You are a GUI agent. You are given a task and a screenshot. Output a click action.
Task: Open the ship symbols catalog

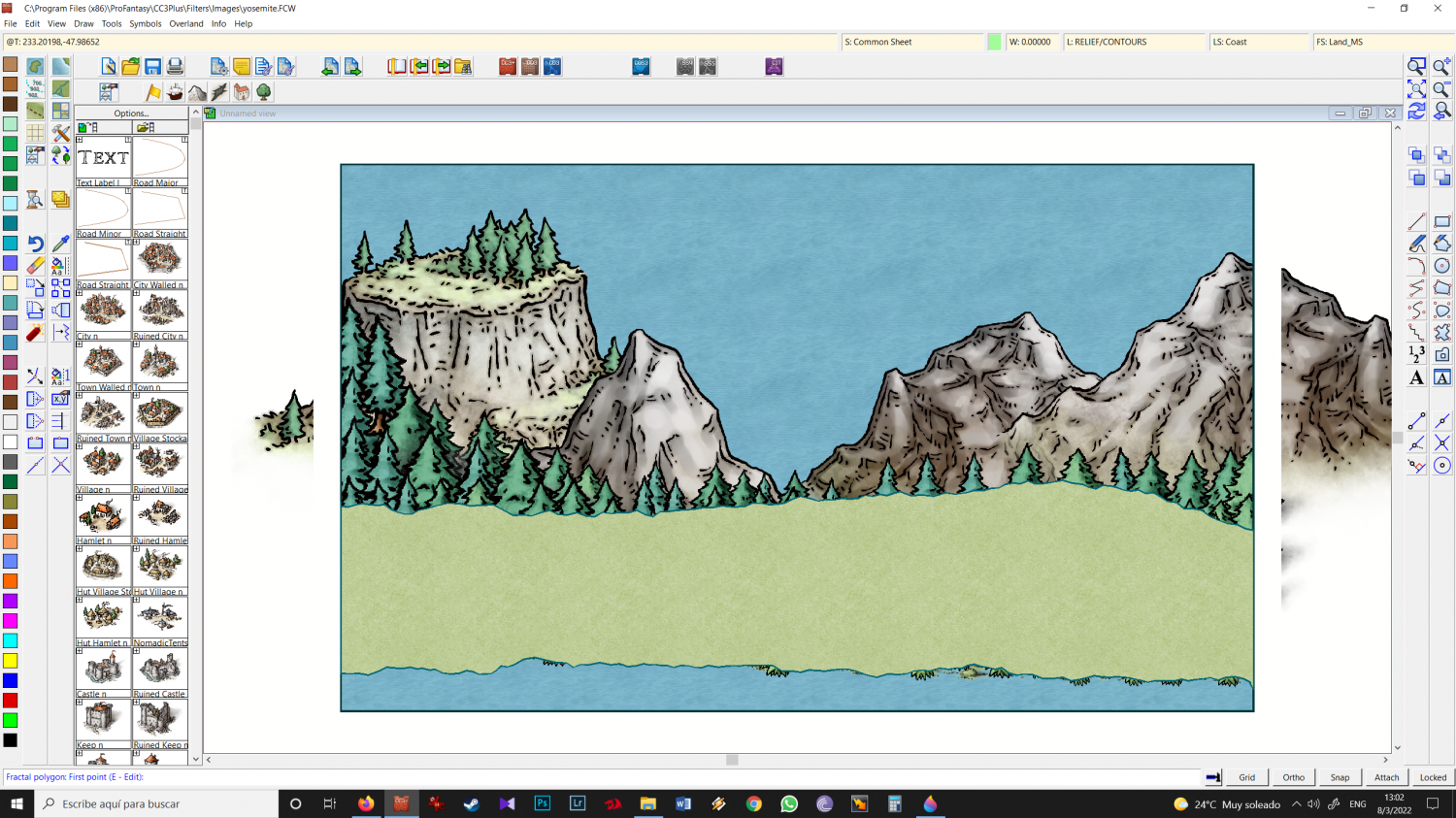click(175, 92)
